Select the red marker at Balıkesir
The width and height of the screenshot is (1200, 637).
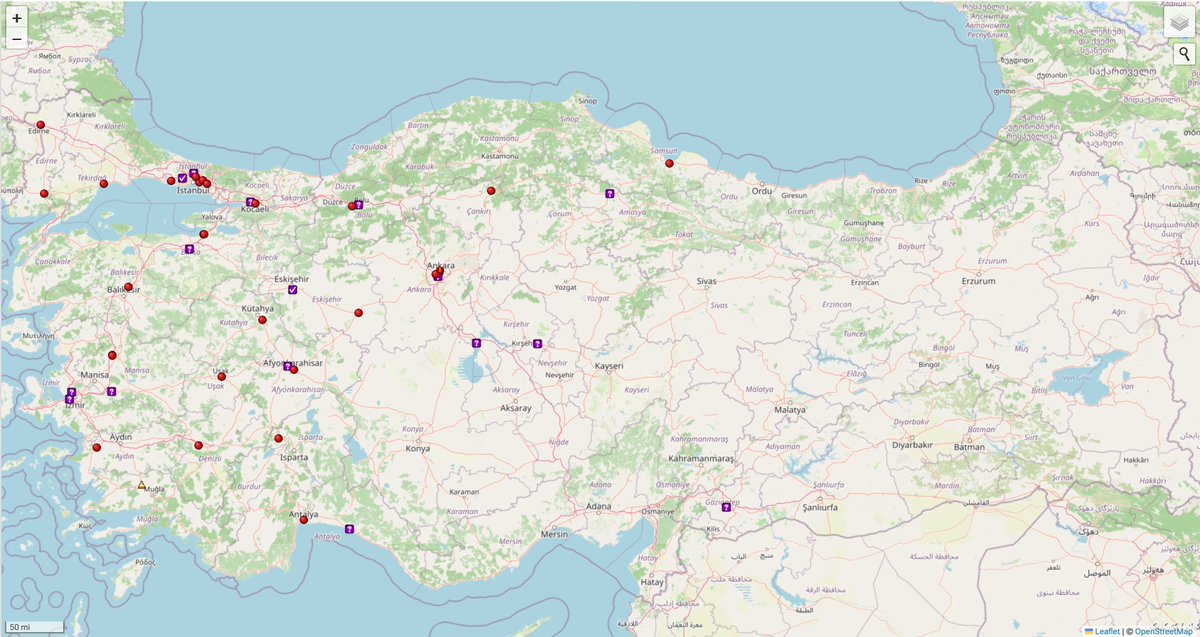pos(128,287)
